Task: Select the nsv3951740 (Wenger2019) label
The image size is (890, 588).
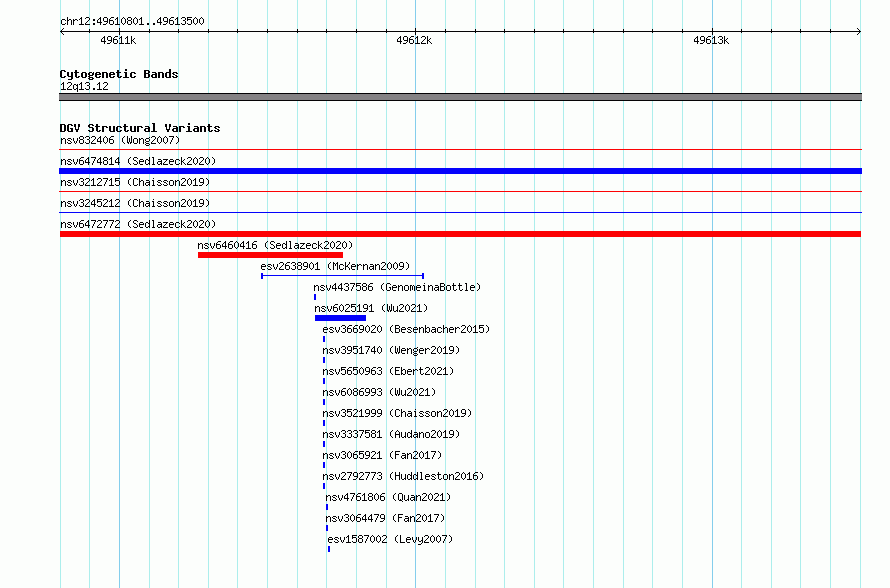Action: pos(391,350)
